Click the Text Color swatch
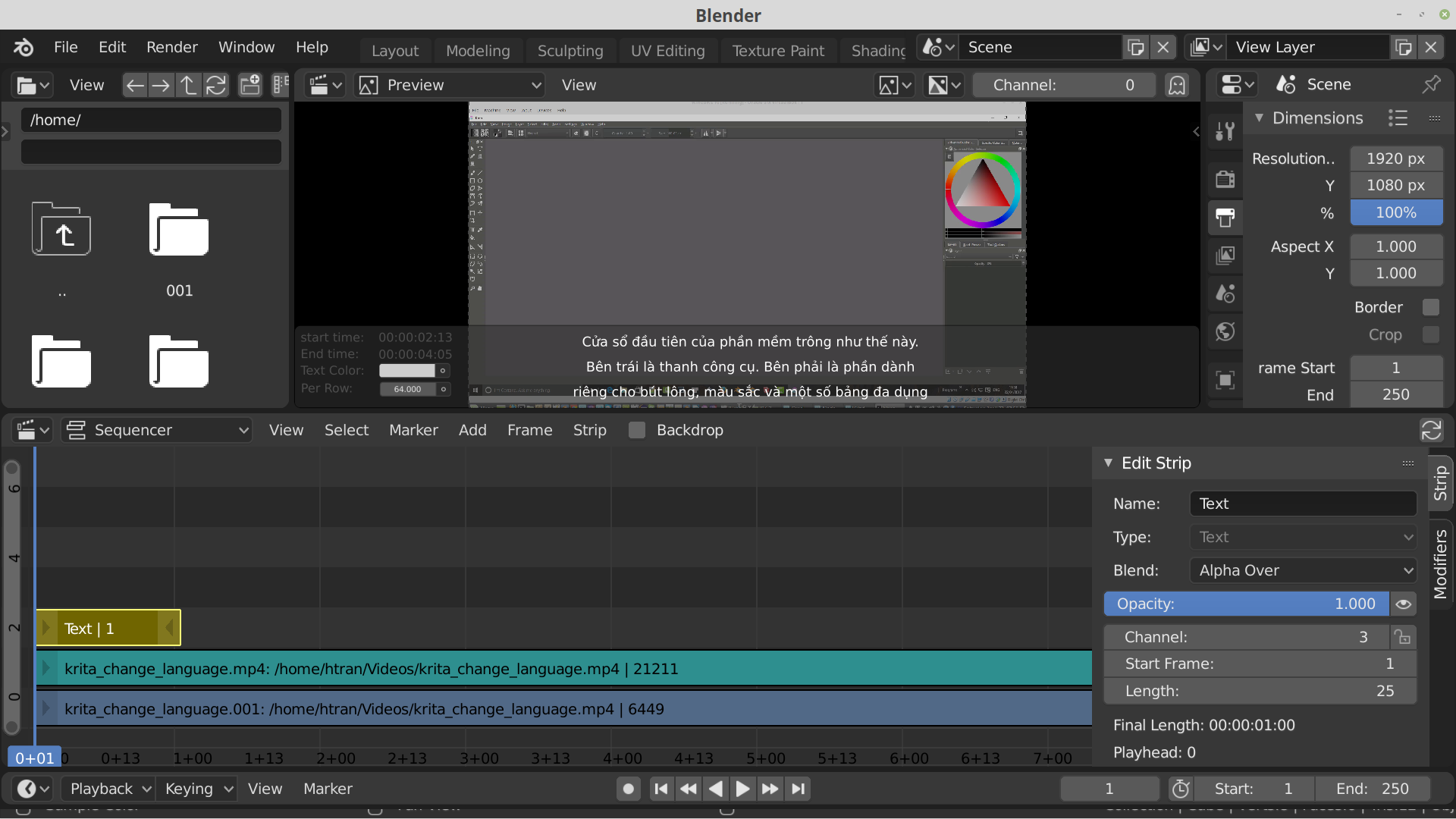Screen dimensions: 1456x819 pos(407,370)
